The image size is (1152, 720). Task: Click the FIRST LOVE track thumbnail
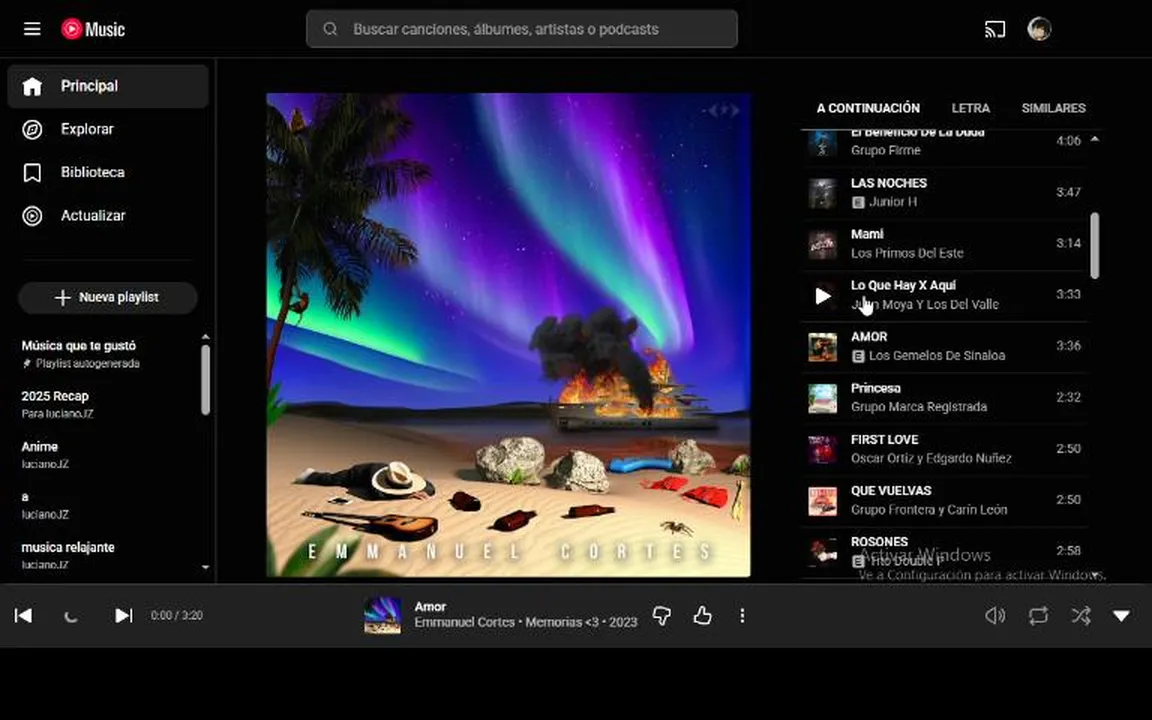point(823,450)
